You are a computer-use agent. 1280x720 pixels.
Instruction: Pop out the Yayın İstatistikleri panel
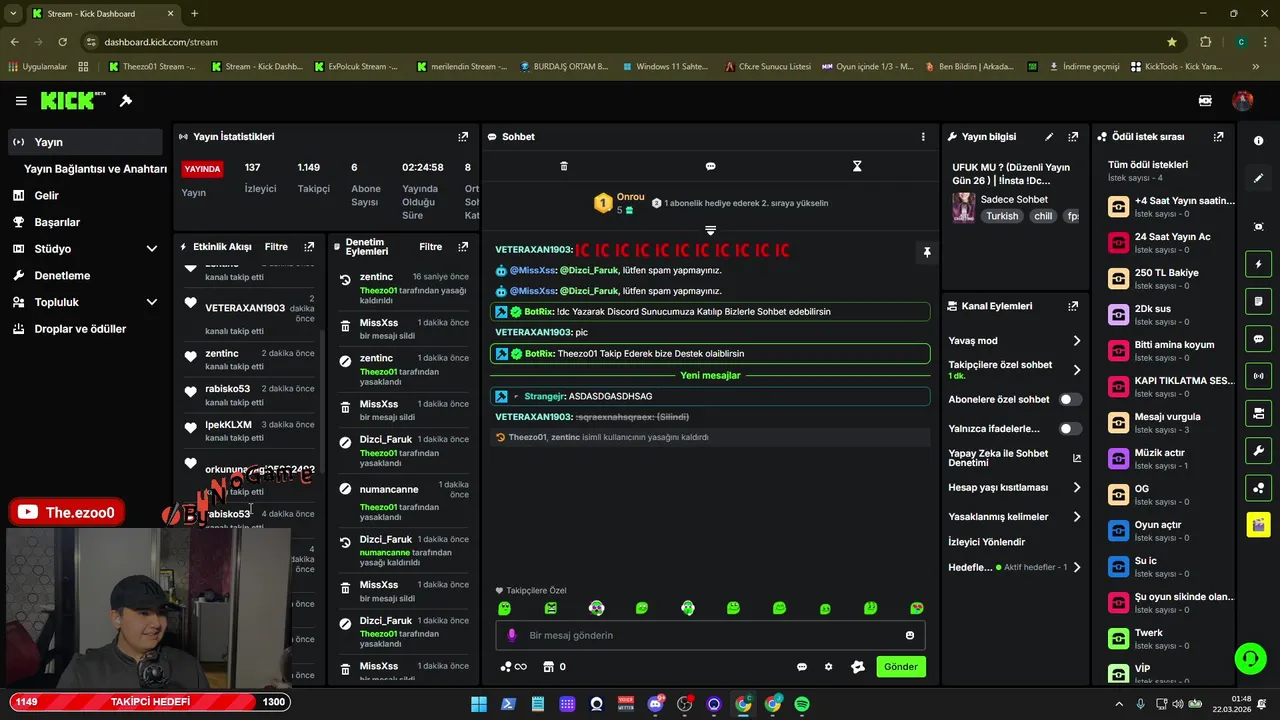click(463, 137)
